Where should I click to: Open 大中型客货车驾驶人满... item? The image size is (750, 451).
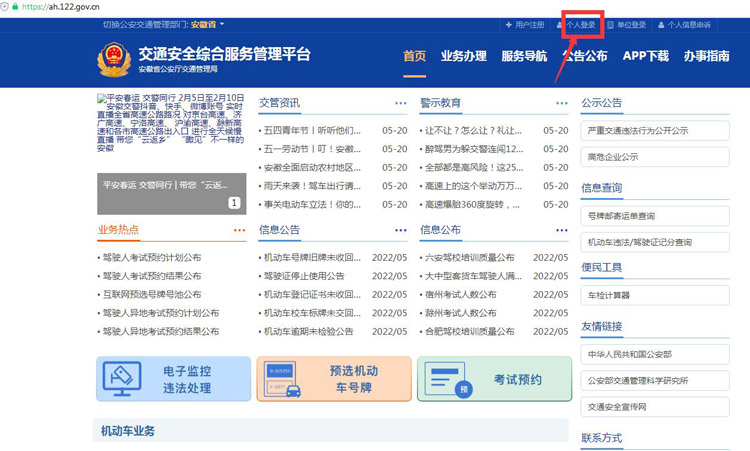[x=474, y=276]
